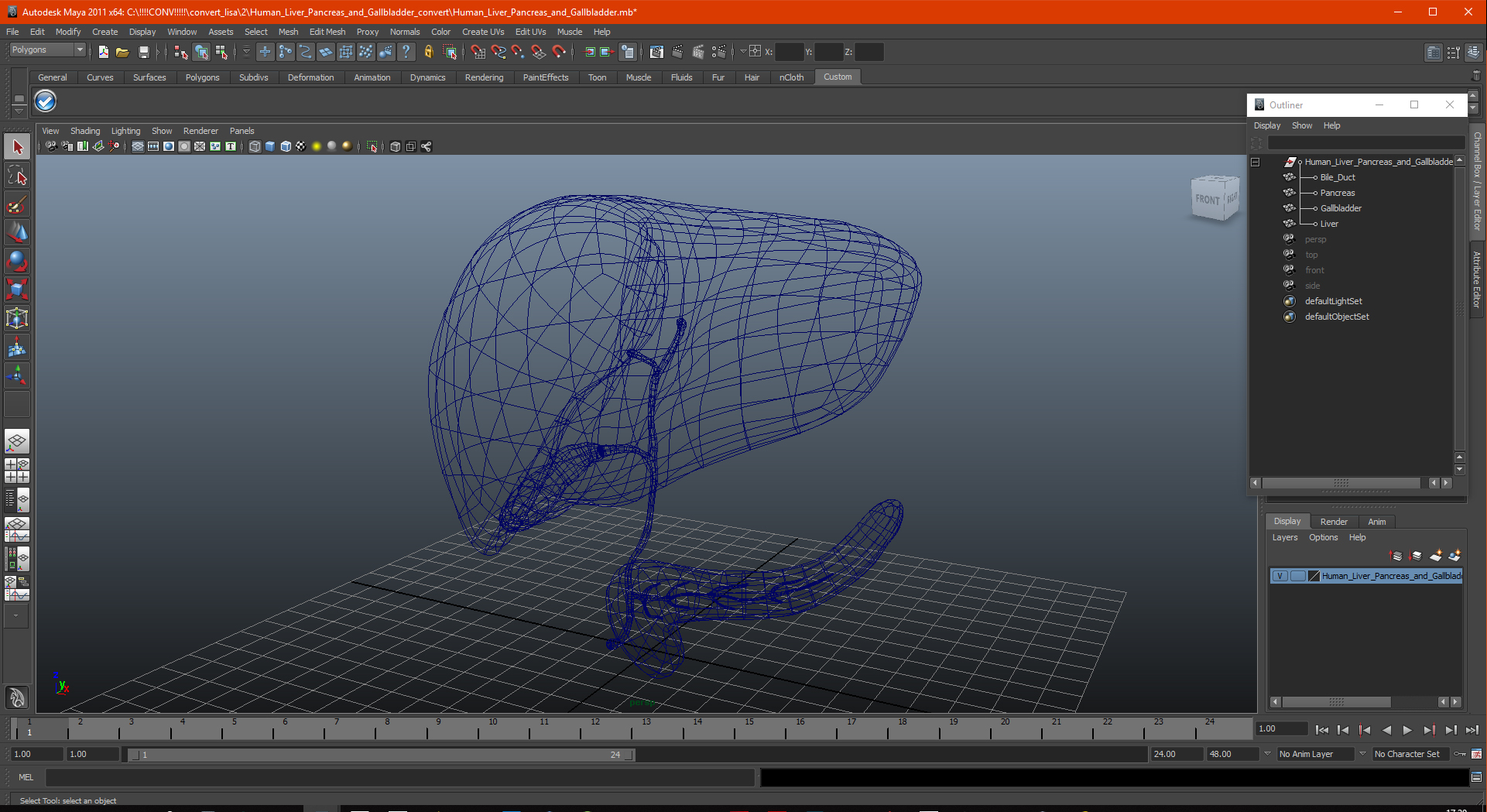Click the blue checkmark Custom shelf button
The width and height of the screenshot is (1487, 812).
coord(46,101)
